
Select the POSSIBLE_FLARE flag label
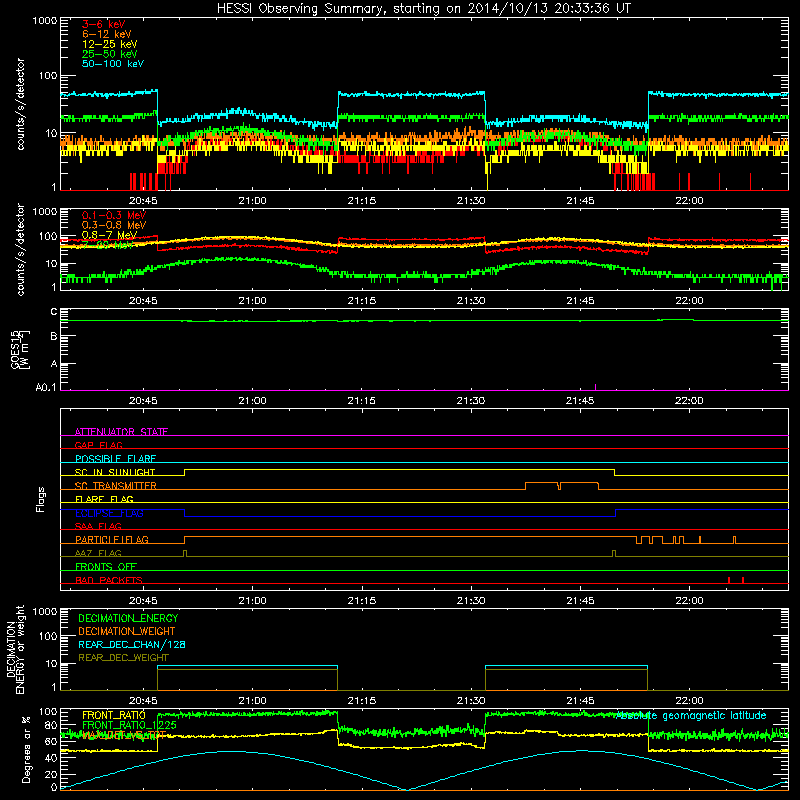[115, 459]
